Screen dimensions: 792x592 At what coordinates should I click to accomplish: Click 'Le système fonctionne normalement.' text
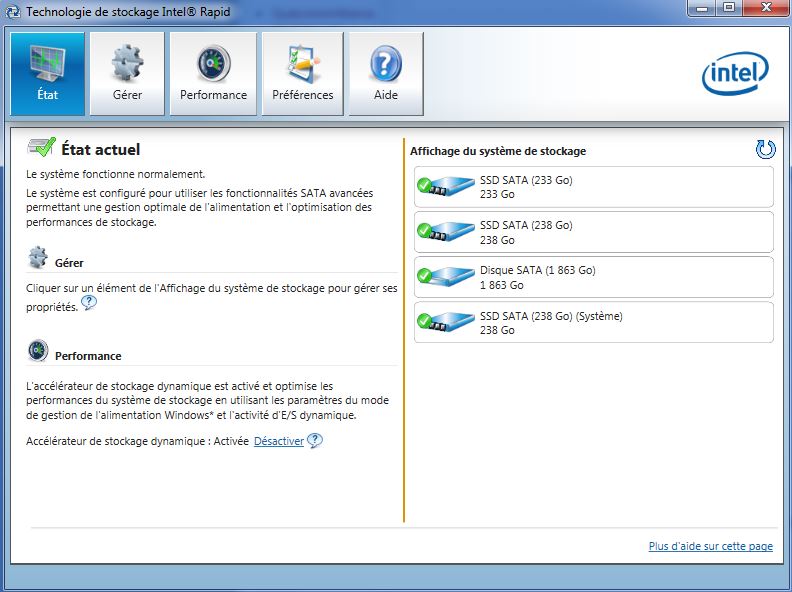click(116, 174)
